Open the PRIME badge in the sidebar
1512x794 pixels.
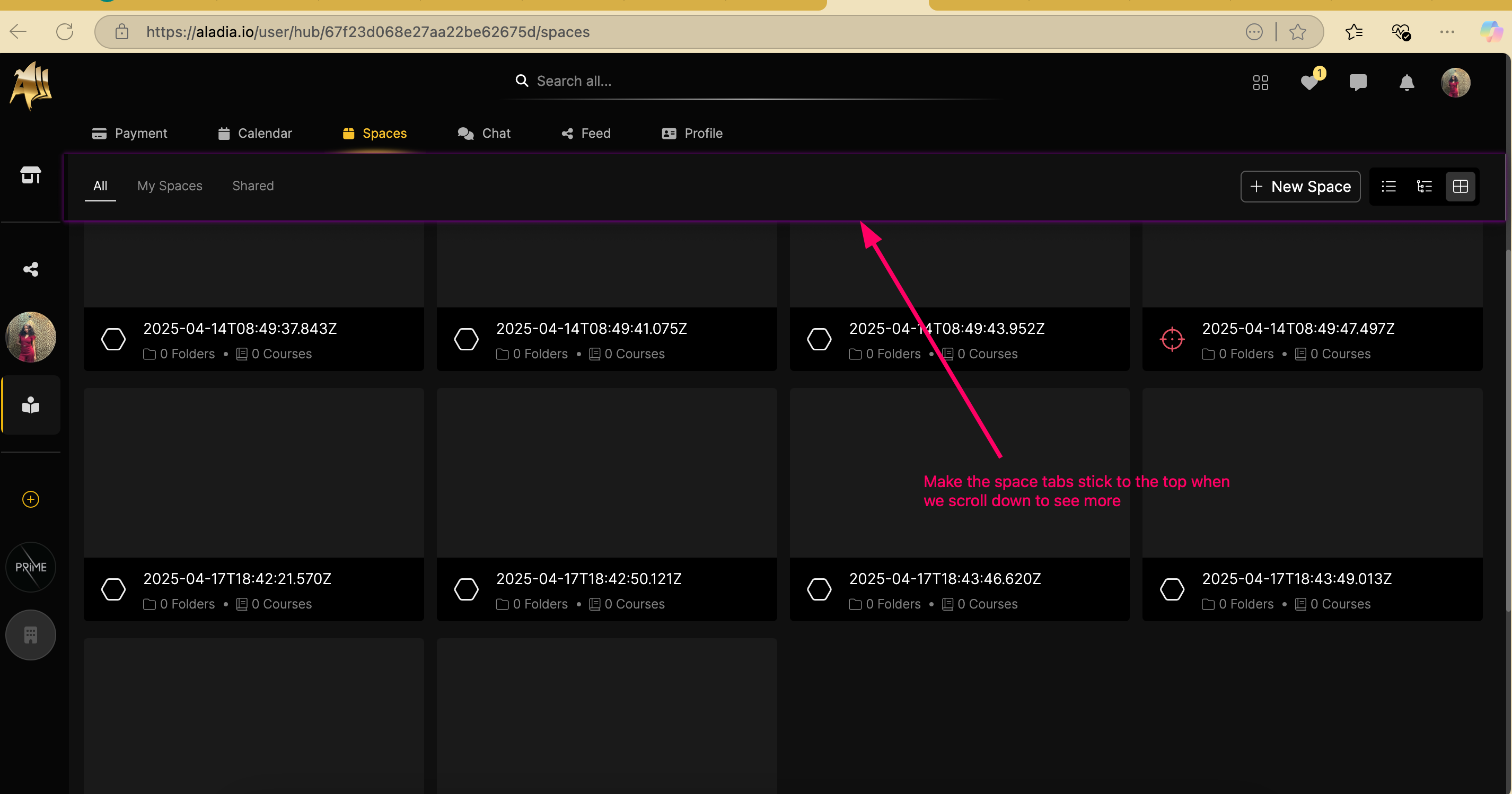(x=31, y=567)
